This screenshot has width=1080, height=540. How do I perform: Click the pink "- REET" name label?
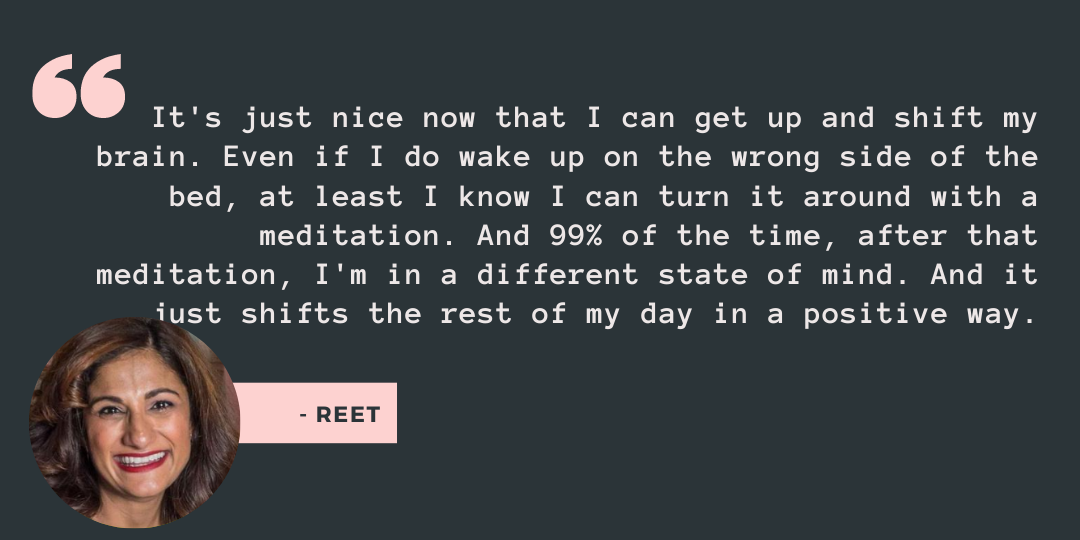(318, 413)
